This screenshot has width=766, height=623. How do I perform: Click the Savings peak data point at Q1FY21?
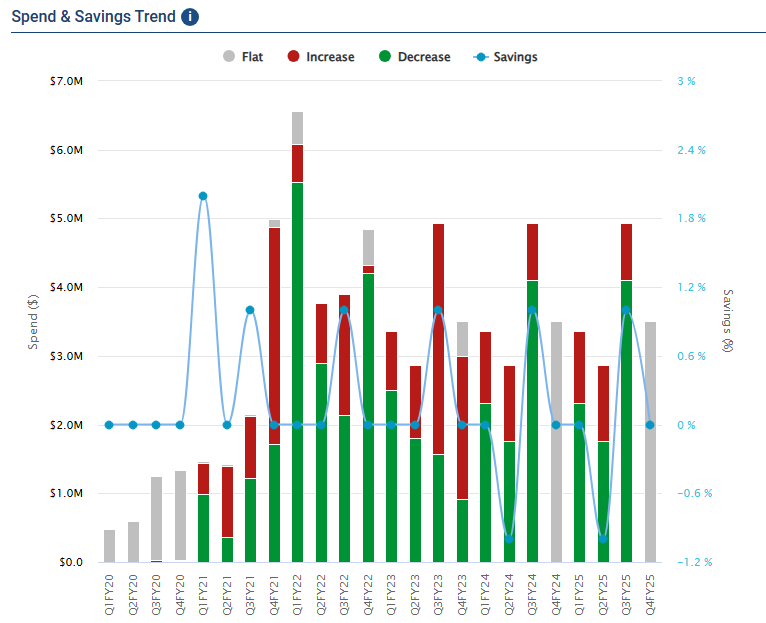coord(203,196)
